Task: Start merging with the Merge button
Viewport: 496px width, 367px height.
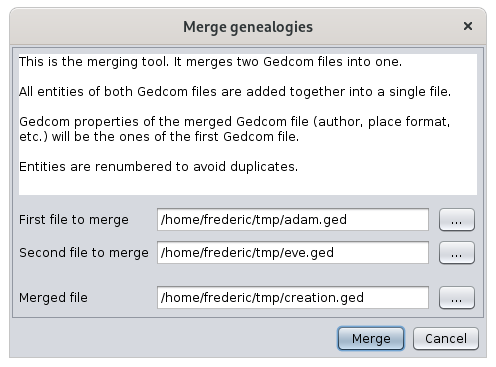Action: click(x=371, y=338)
